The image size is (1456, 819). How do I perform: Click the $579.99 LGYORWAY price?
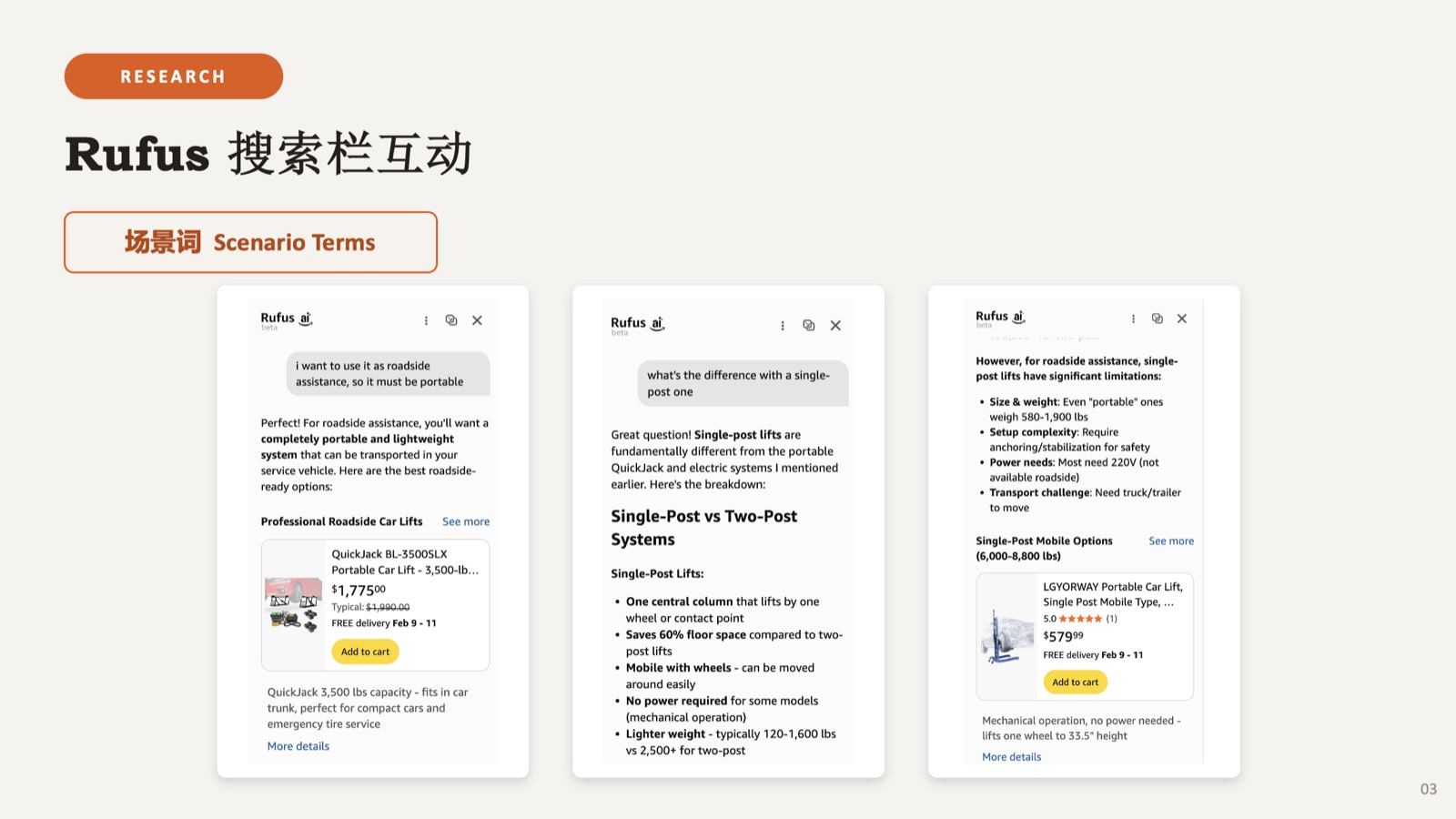tap(1063, 636)
